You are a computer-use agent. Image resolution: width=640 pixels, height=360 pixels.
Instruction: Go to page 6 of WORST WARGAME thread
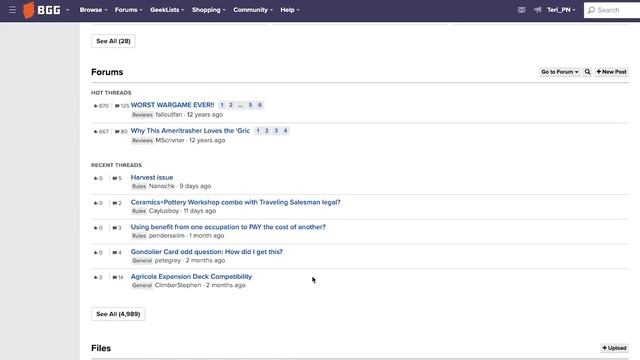coord(260,105)
